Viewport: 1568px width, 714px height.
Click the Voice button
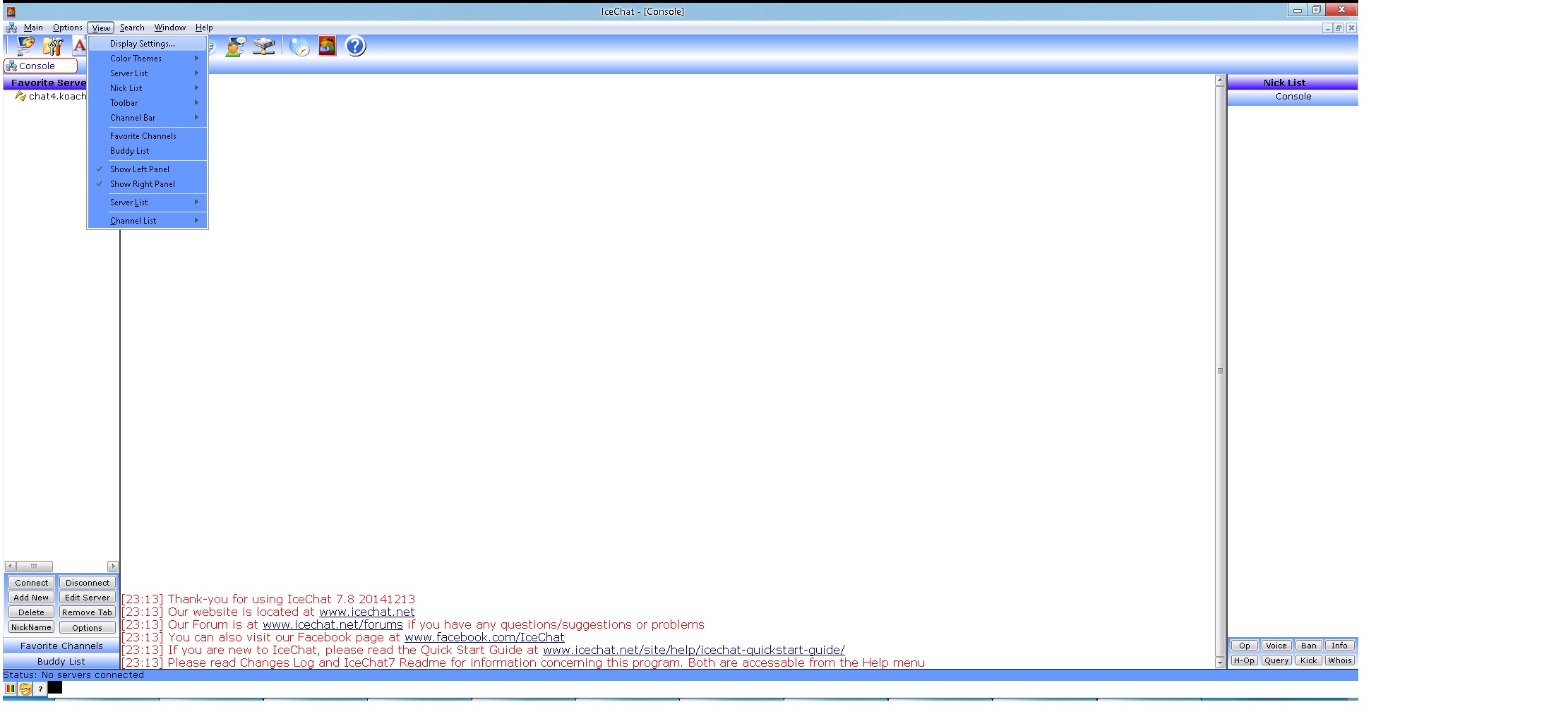click(x=1276, y=646)
